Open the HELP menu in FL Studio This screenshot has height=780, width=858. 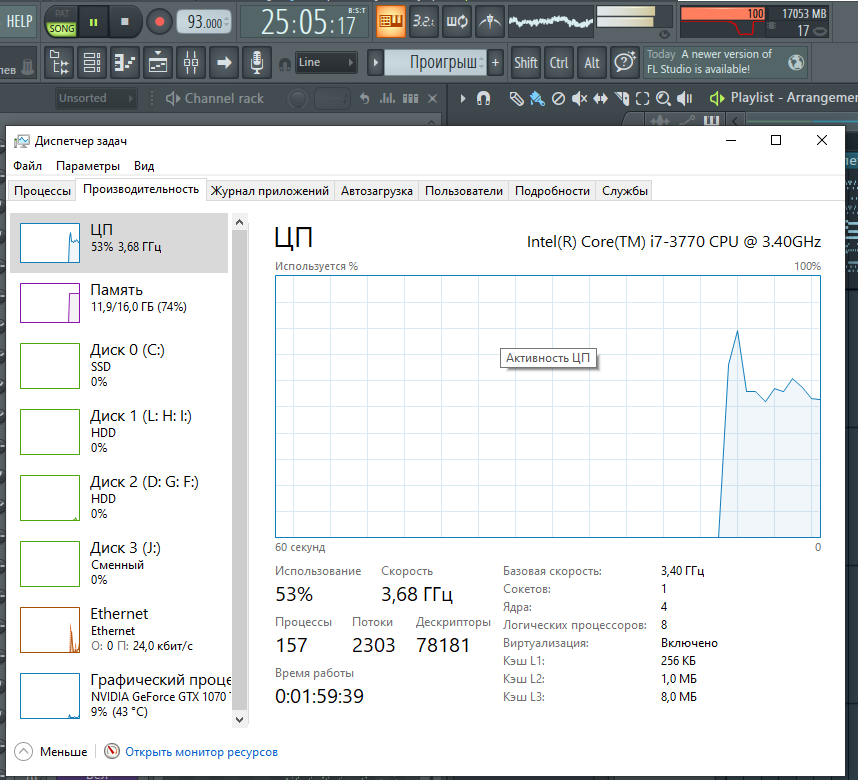pos(19,21)
